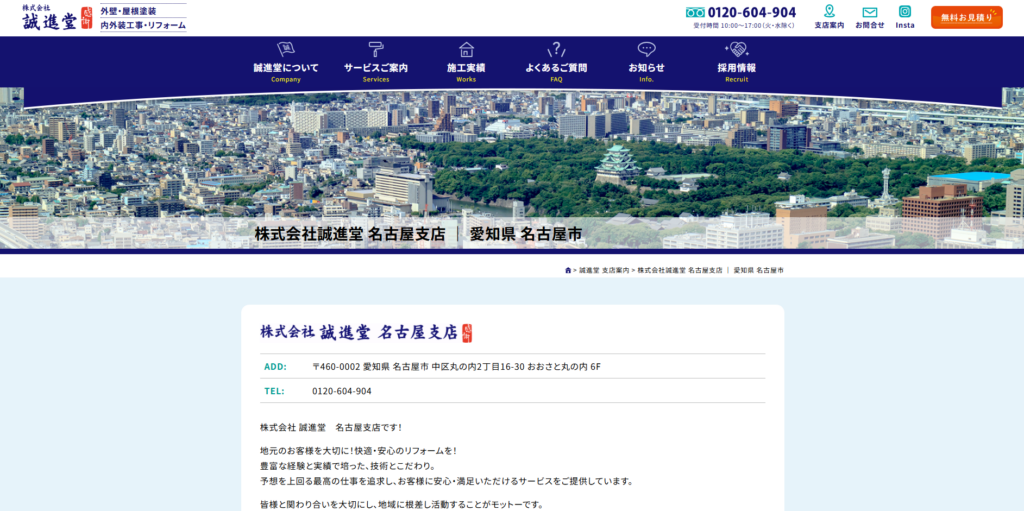
Task: Click the question mark icon above よくあるご質問
Action: [556, 49]
